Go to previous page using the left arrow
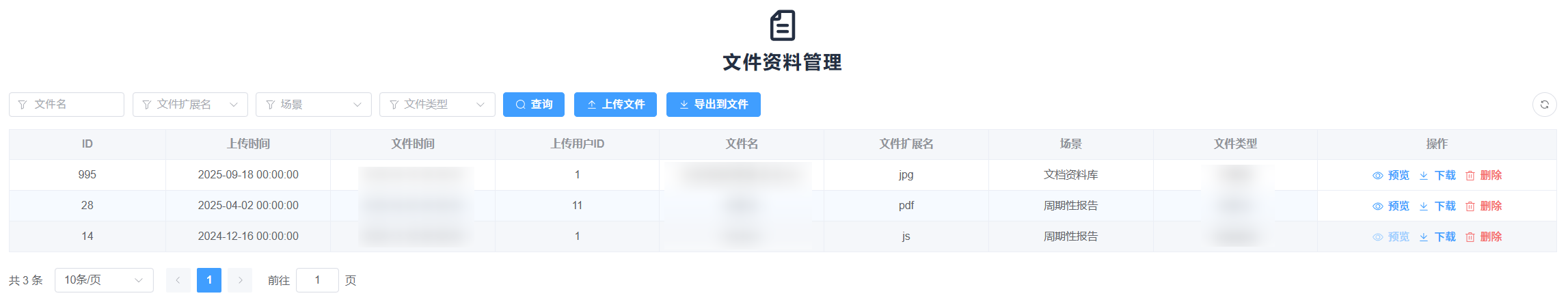Image resolution: width=1568 pixels, height=298 pixels. coord(178,280)
